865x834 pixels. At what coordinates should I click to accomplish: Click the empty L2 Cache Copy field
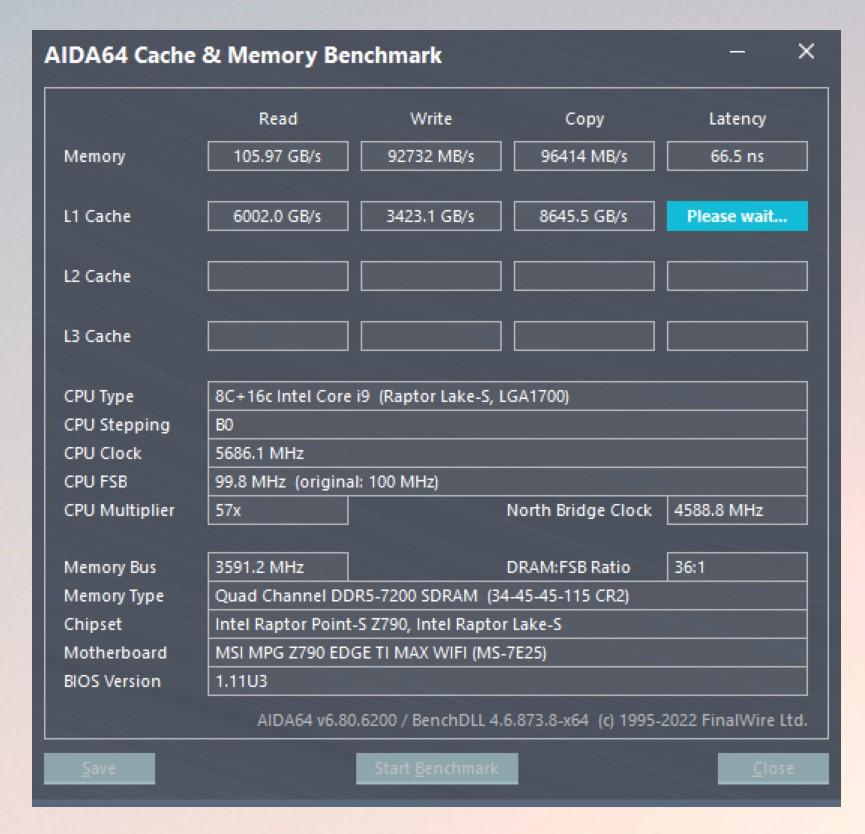point(584,276)
